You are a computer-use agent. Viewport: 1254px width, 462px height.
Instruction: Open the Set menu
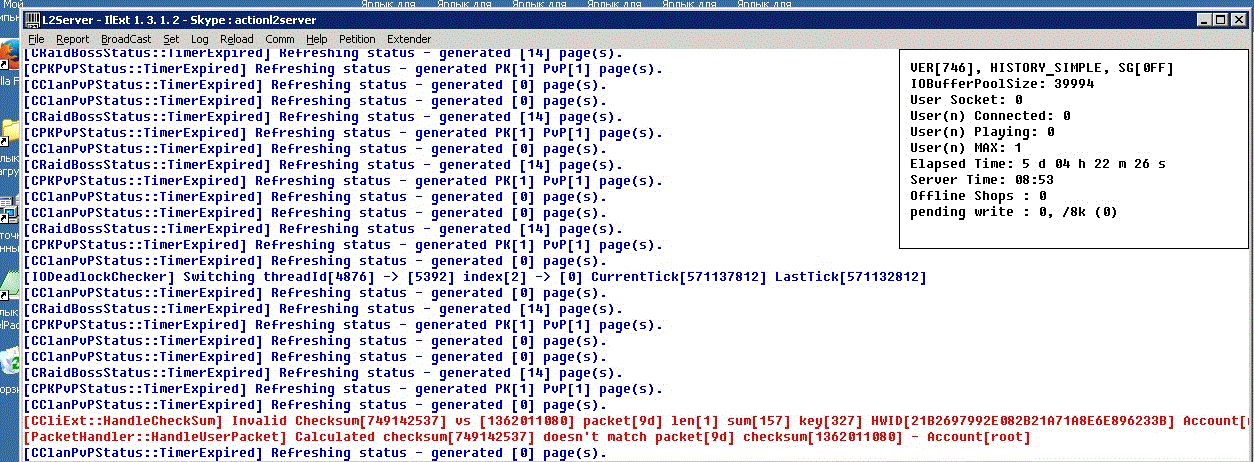click(171, 39)
